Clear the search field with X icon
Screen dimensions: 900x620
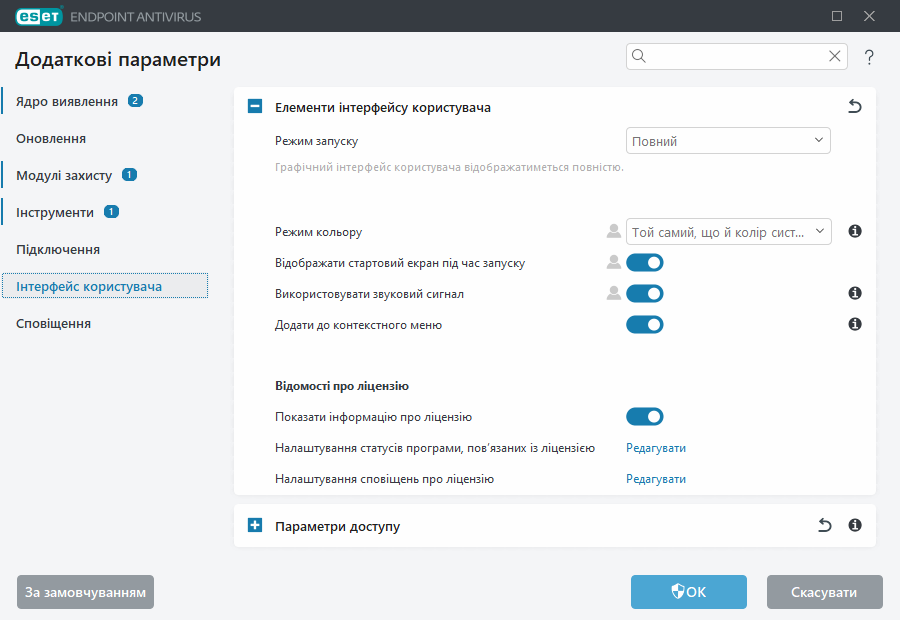pyautogui.click(x=835, y=56)
